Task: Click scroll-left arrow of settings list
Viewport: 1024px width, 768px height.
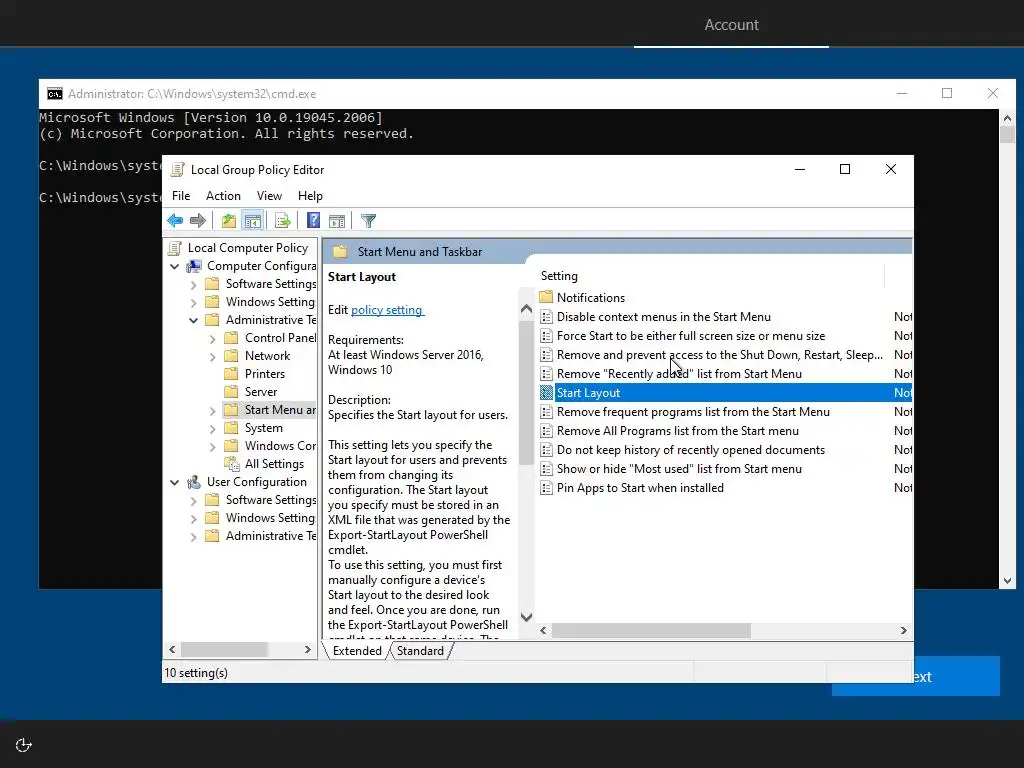Action: pos(543,630)
